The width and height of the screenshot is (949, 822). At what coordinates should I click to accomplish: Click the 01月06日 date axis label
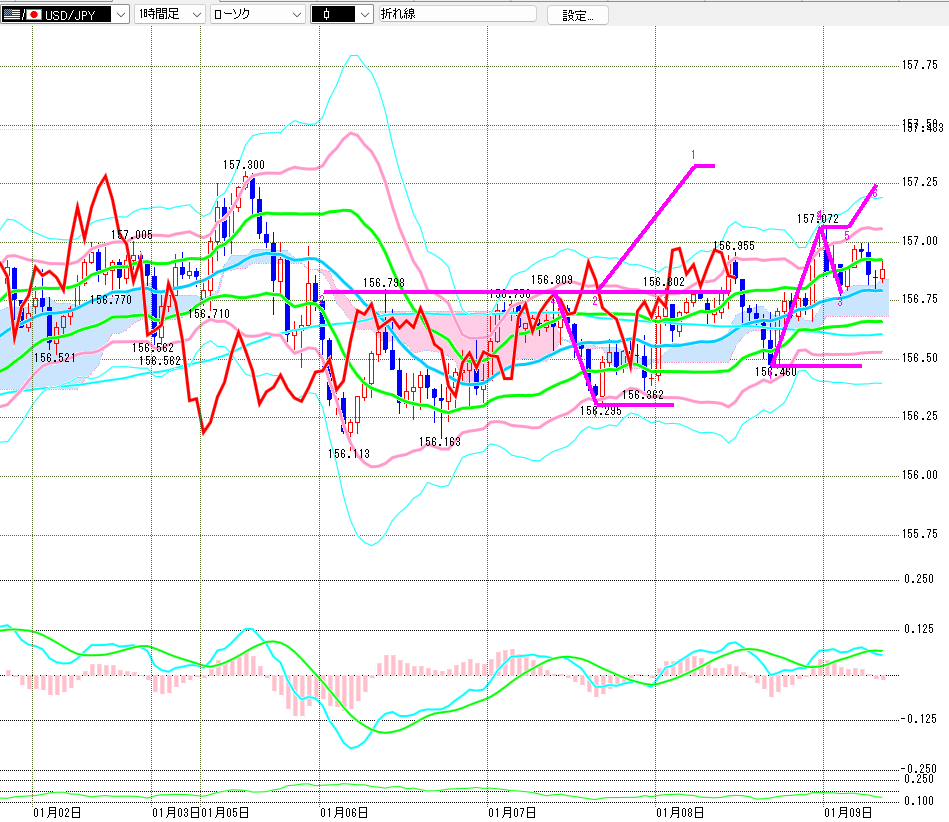coord(339,812)
